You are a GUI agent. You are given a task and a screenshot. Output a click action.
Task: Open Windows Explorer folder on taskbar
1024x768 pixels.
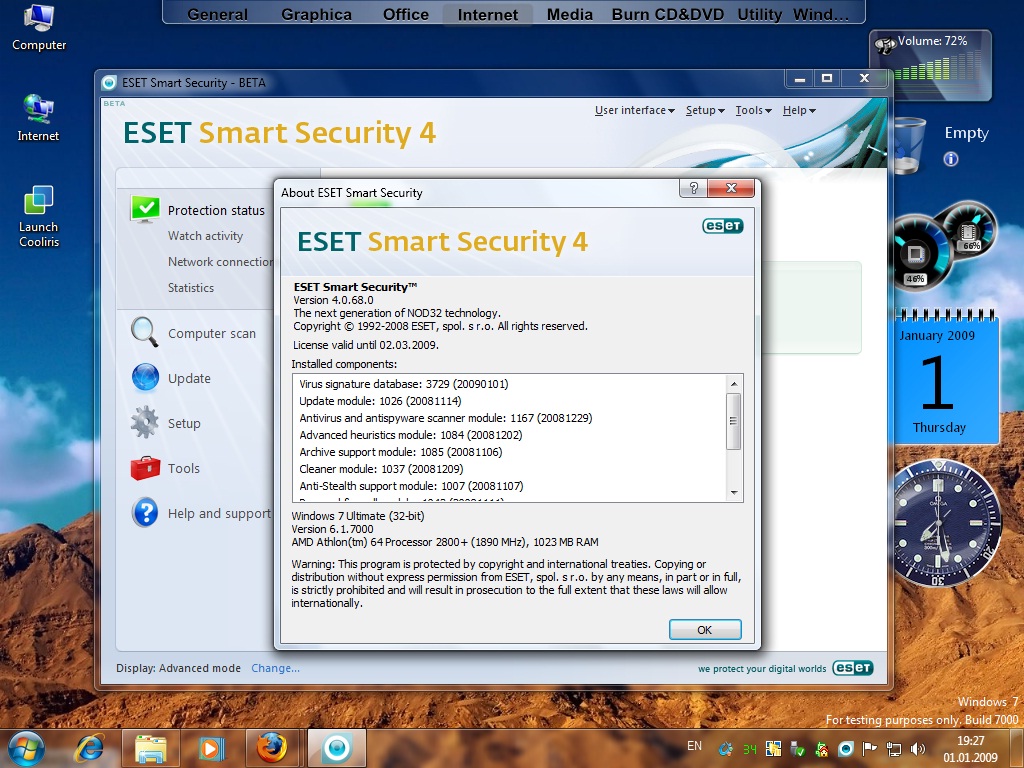click(151, 748)
